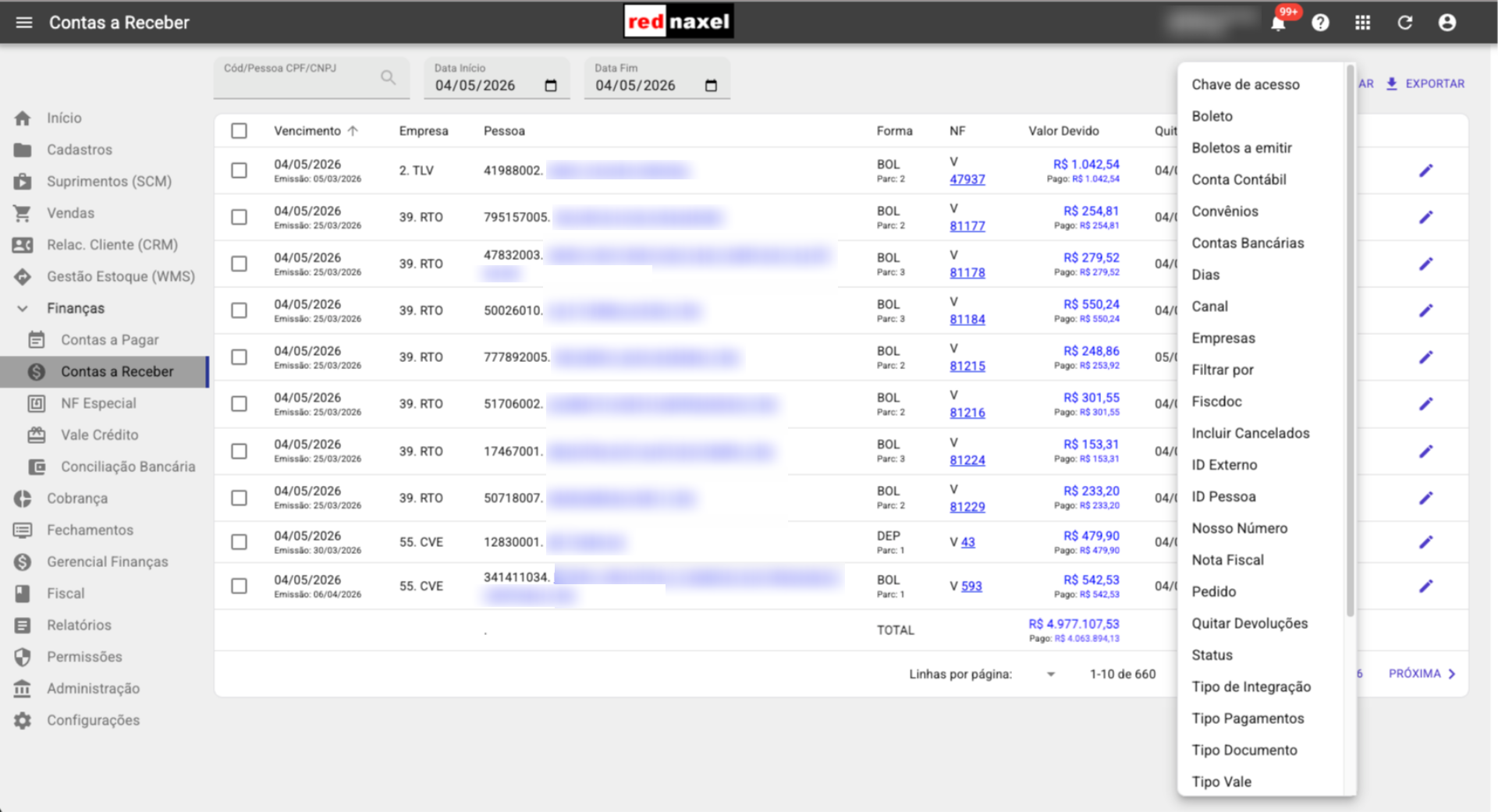This screenshot has height=812, width=1498.
Task: Focus the Cód/Pessoa CPF/CNPJ search field
Action: pyautogui.click(x=311, y=78)
